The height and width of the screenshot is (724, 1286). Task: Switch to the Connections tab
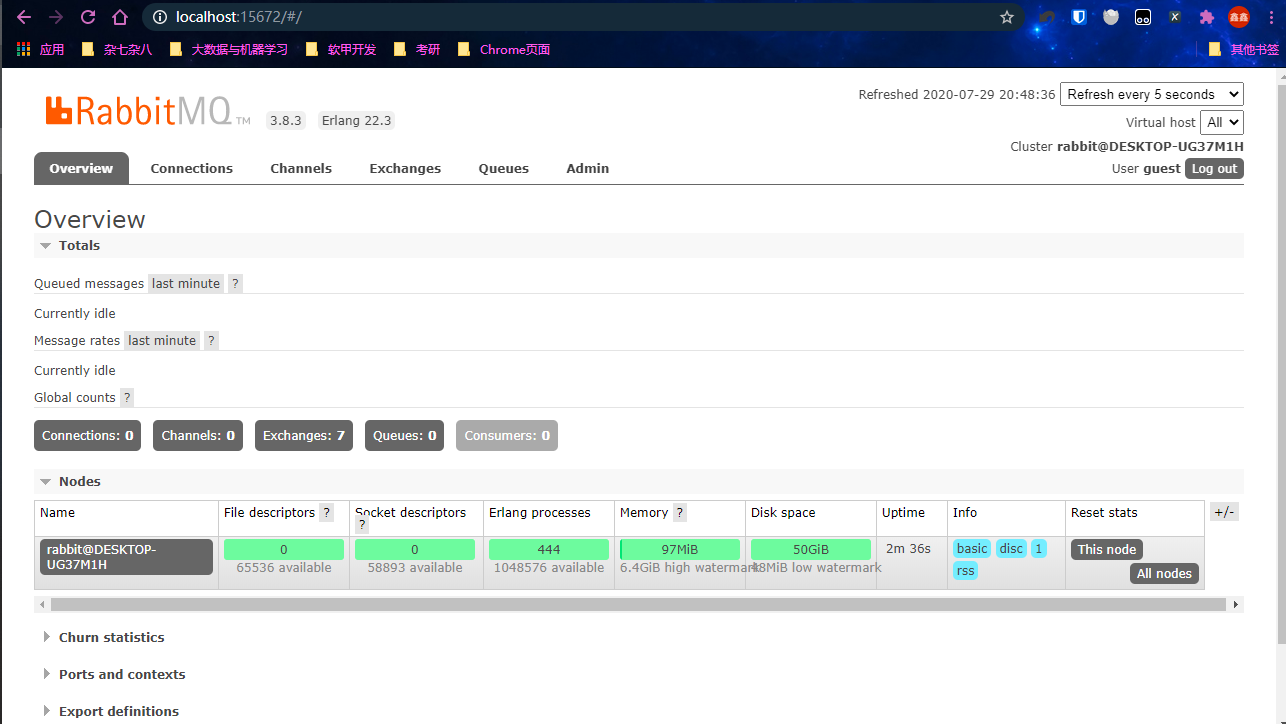point(192,168)
